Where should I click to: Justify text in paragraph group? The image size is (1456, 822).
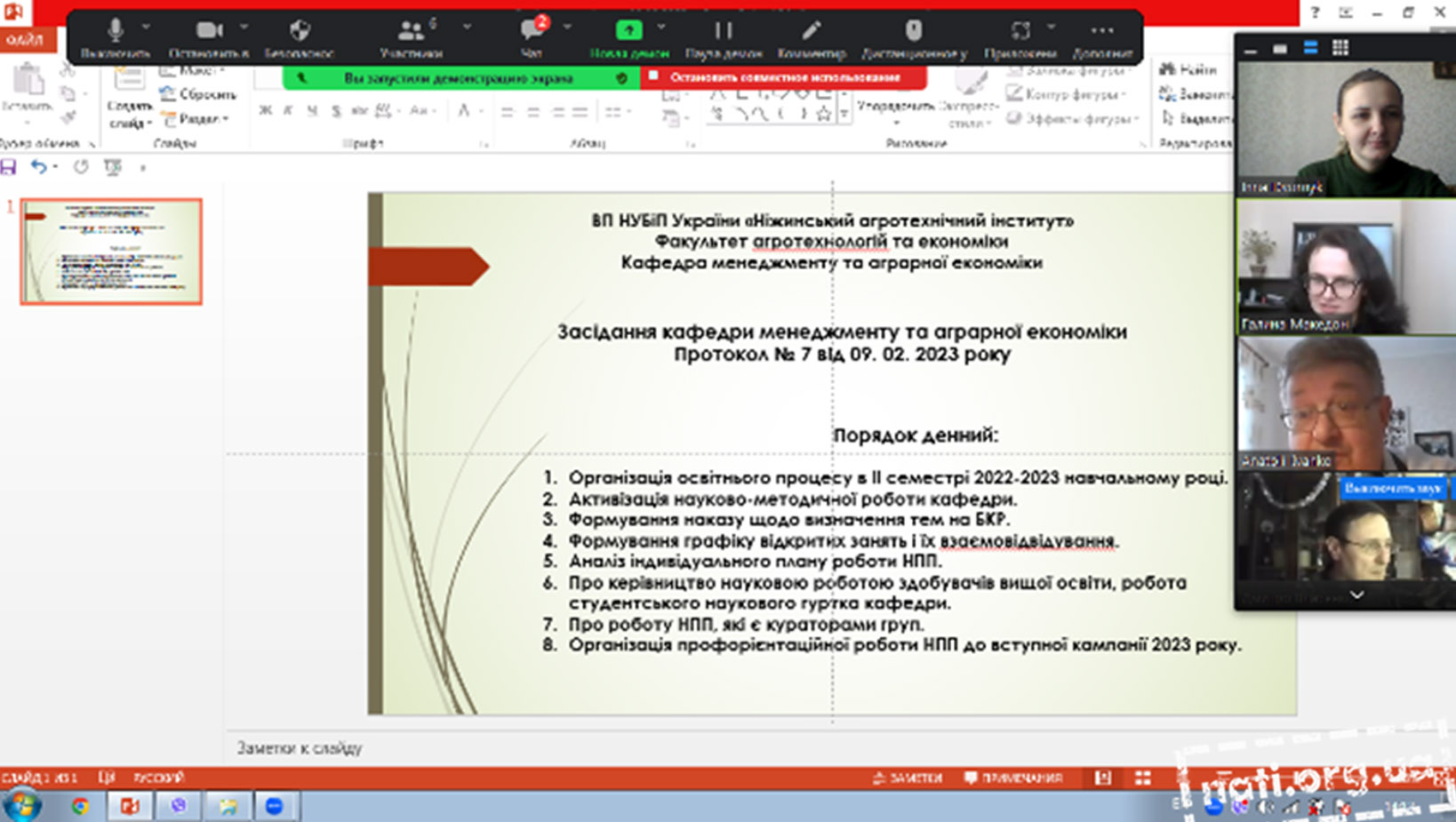point(580,112)
